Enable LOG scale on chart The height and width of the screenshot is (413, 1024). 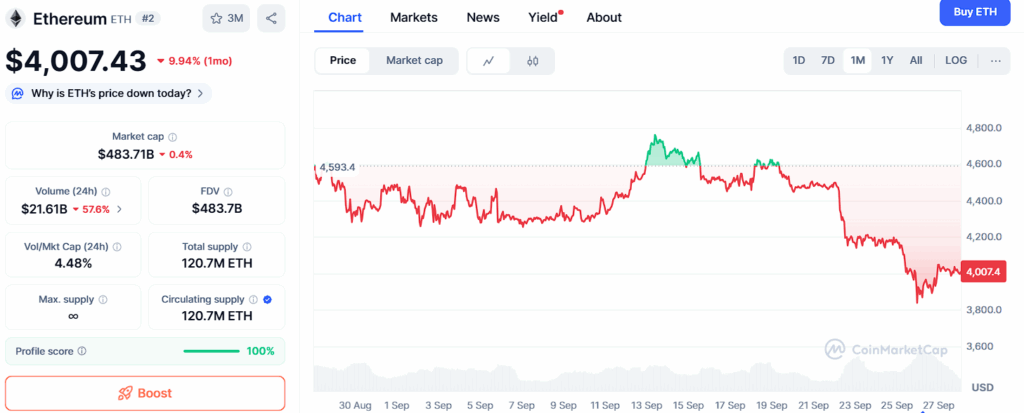click(x=956, y=61)
